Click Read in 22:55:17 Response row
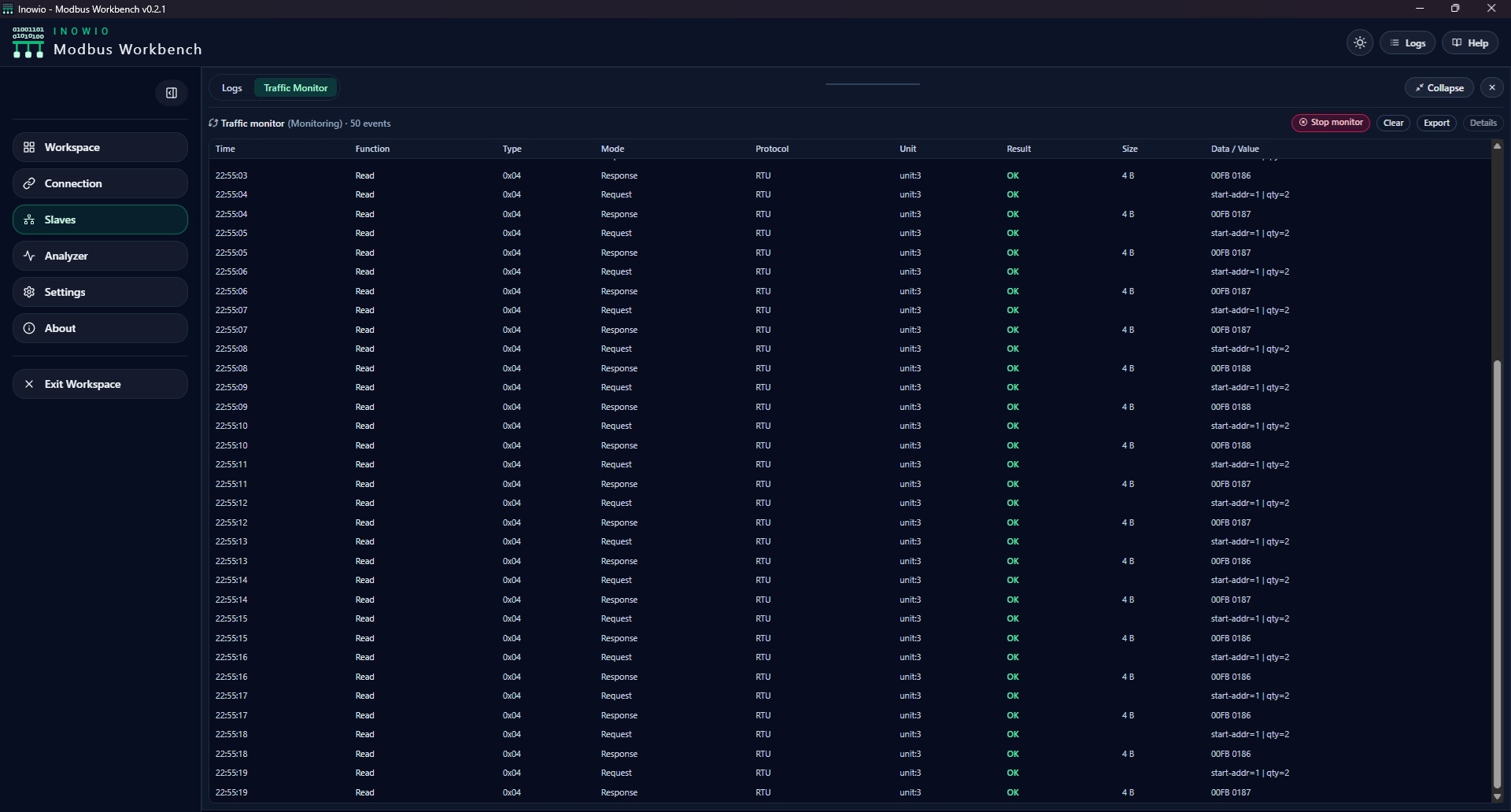The height and width of the screenshot is (812, 1511). point(364,715)
